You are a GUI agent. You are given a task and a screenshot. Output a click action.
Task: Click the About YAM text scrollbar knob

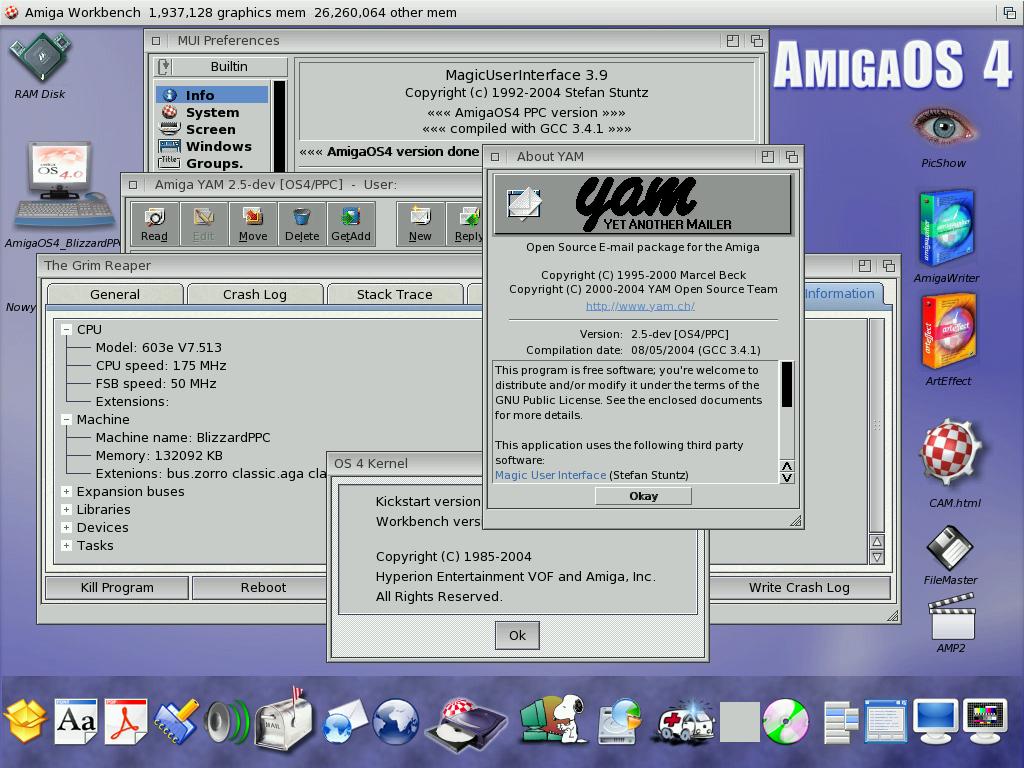[x=787, y=384]
